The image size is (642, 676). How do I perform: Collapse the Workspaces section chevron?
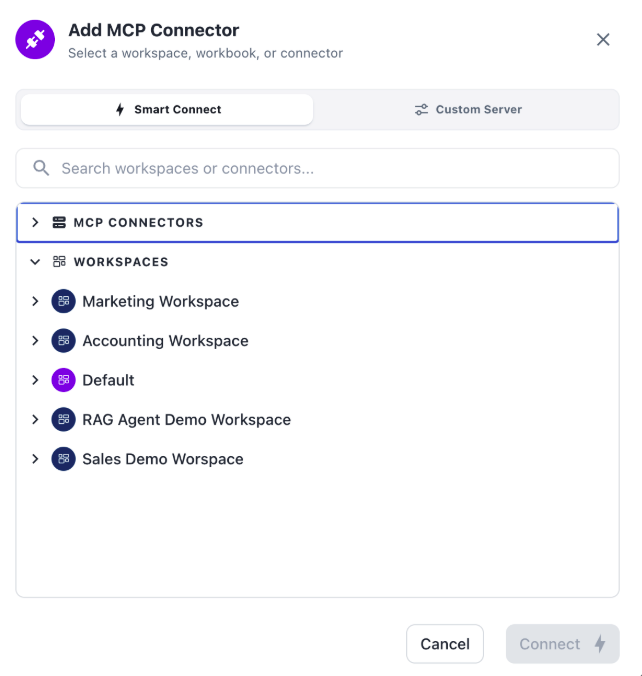pyautogui.click(x=35, y=262)
